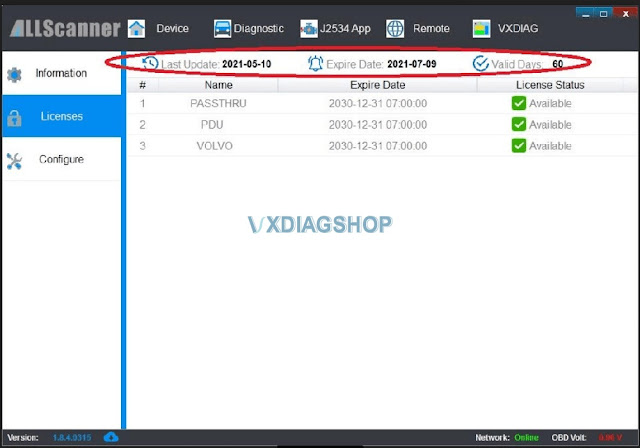Click the Licenses padlock icon
Screen dimensions: 640x448
pos(14,118)
